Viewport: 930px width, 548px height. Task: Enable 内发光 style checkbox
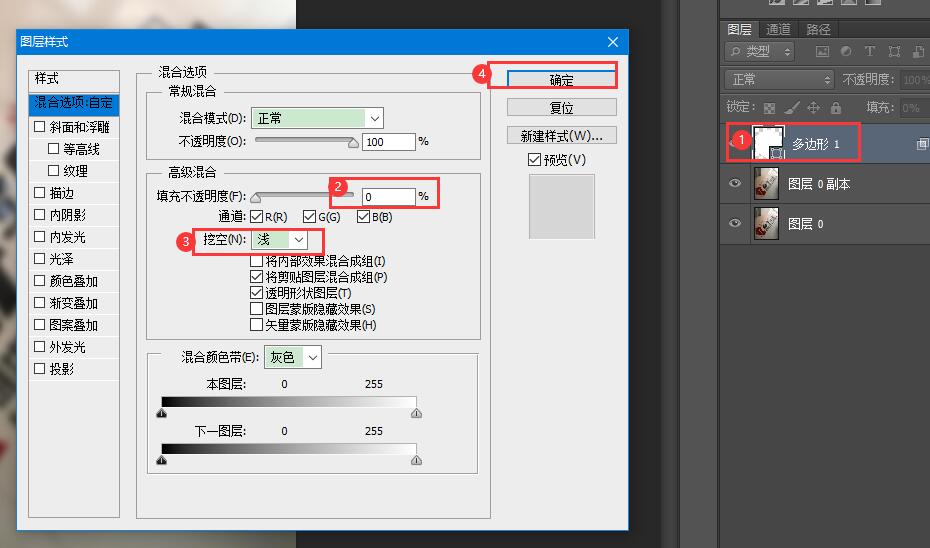click(x=40, y=236)
